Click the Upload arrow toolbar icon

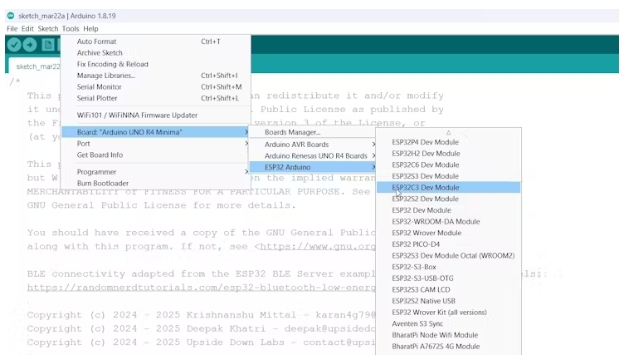30,45
